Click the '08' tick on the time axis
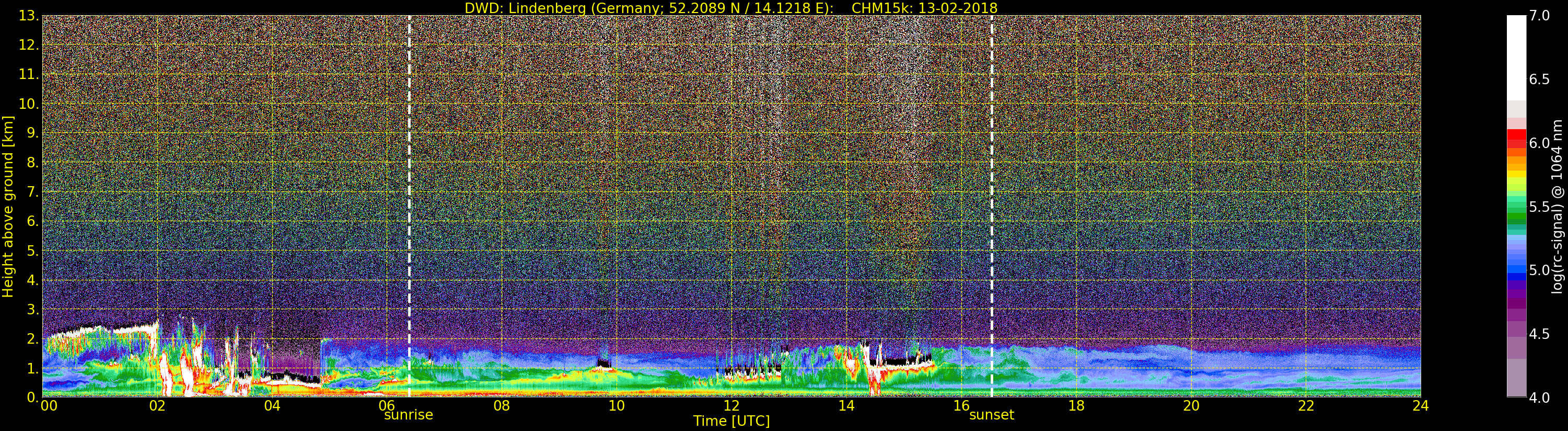The width and height of the screenshot is (1568, 431). click(502, 405)
